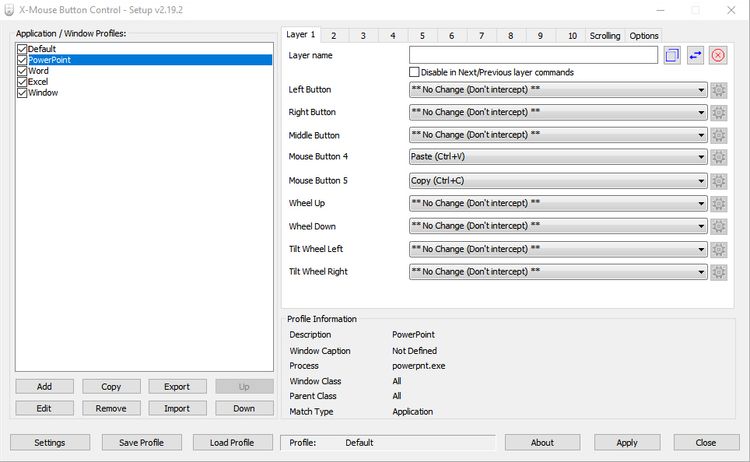The image size is (750, 462).
Task: Open the Wheel Down action dropdown
Action: (558, 226)
